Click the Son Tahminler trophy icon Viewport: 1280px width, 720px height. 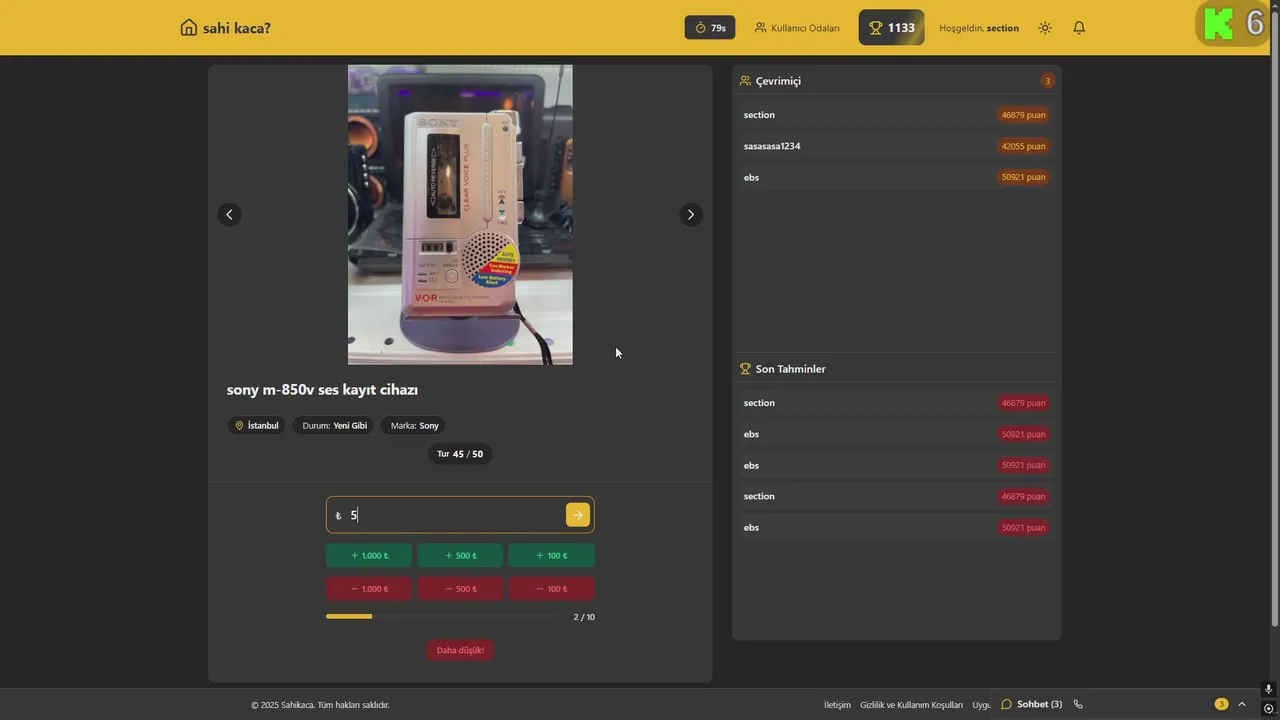pos(745,368)
